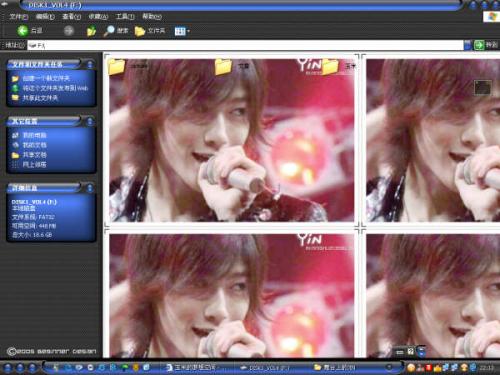Open the Views dropdown arrow

(188, 31)
